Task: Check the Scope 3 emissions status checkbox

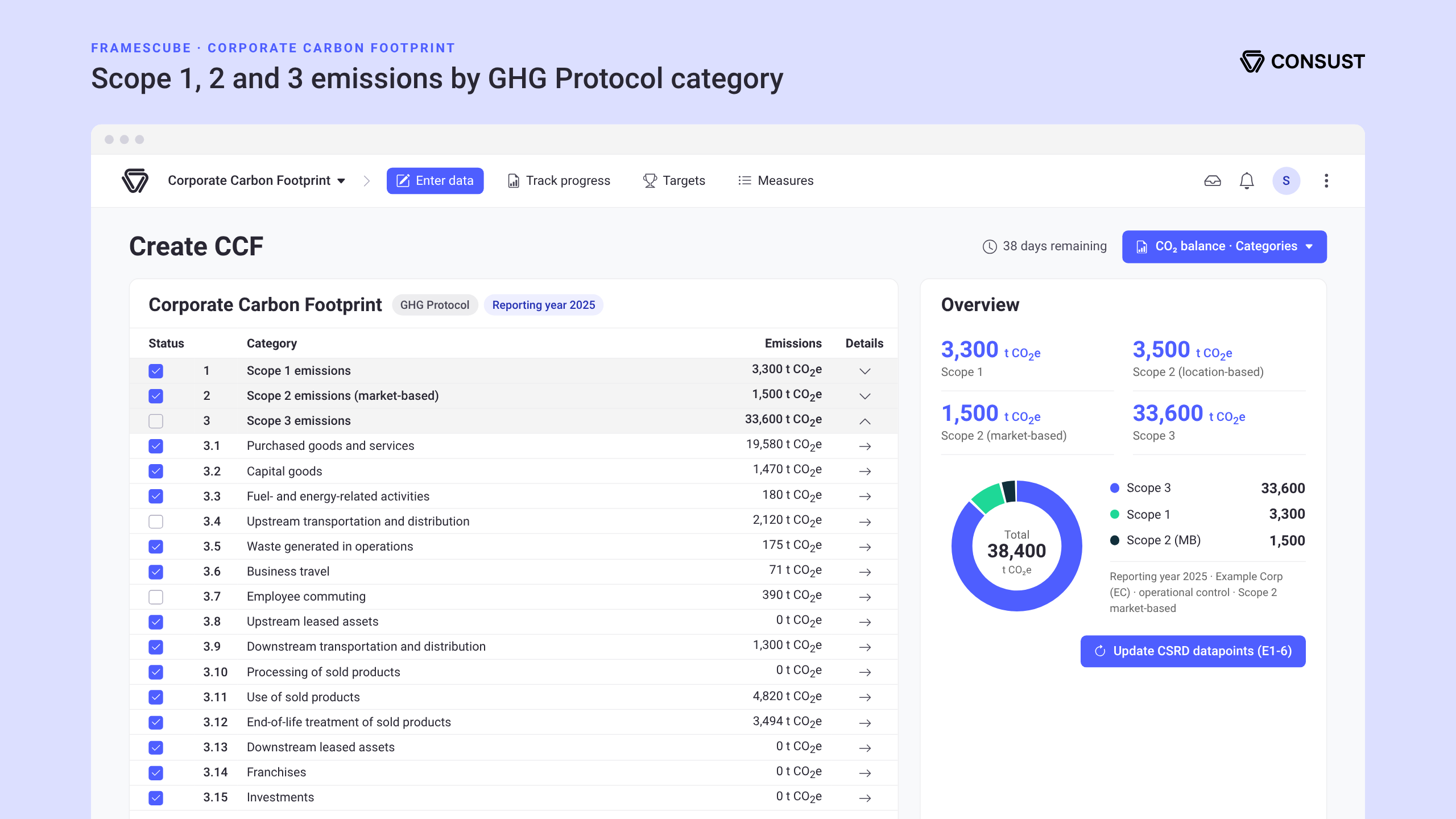Action: pyautogui.click(x=156, y=421)
